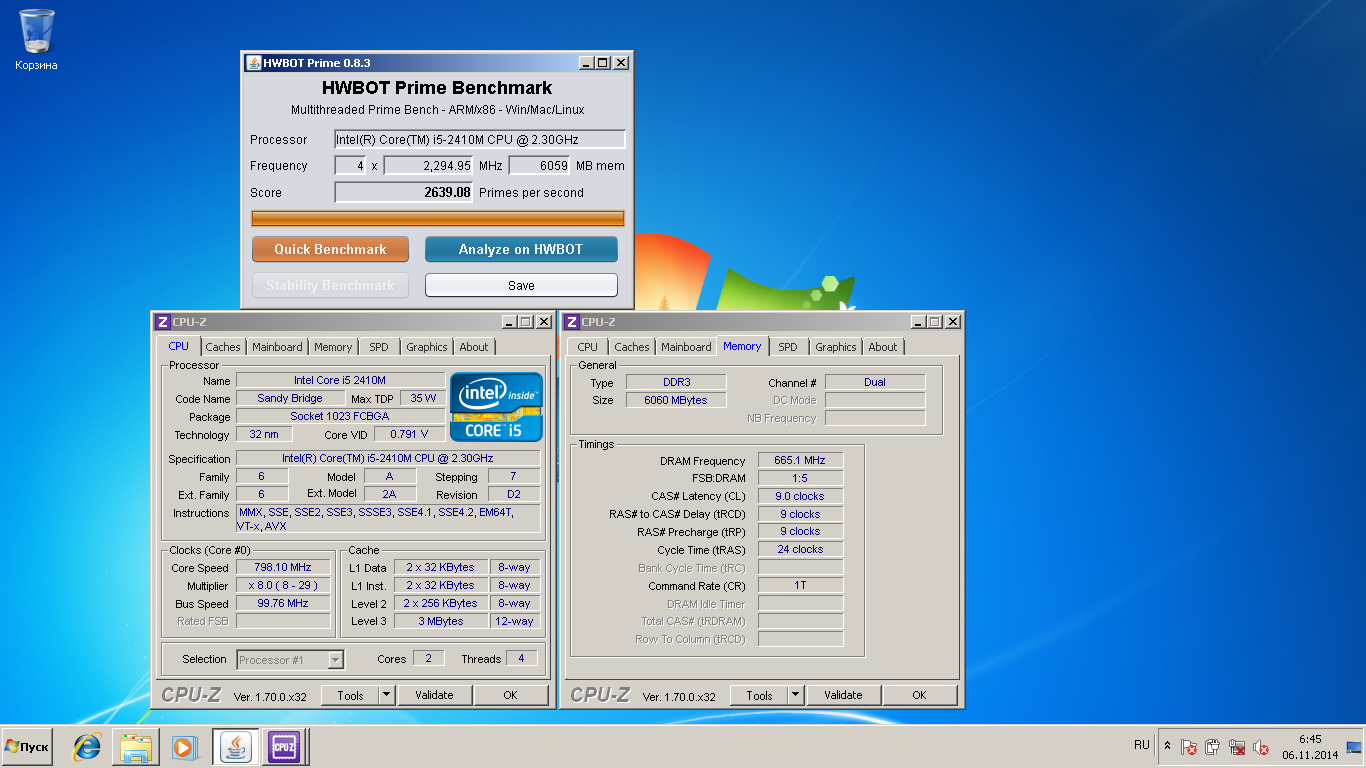Click the Intel Core i5 badge image
The height and width of the screenshot is (768, 1366).
(496, 407)
